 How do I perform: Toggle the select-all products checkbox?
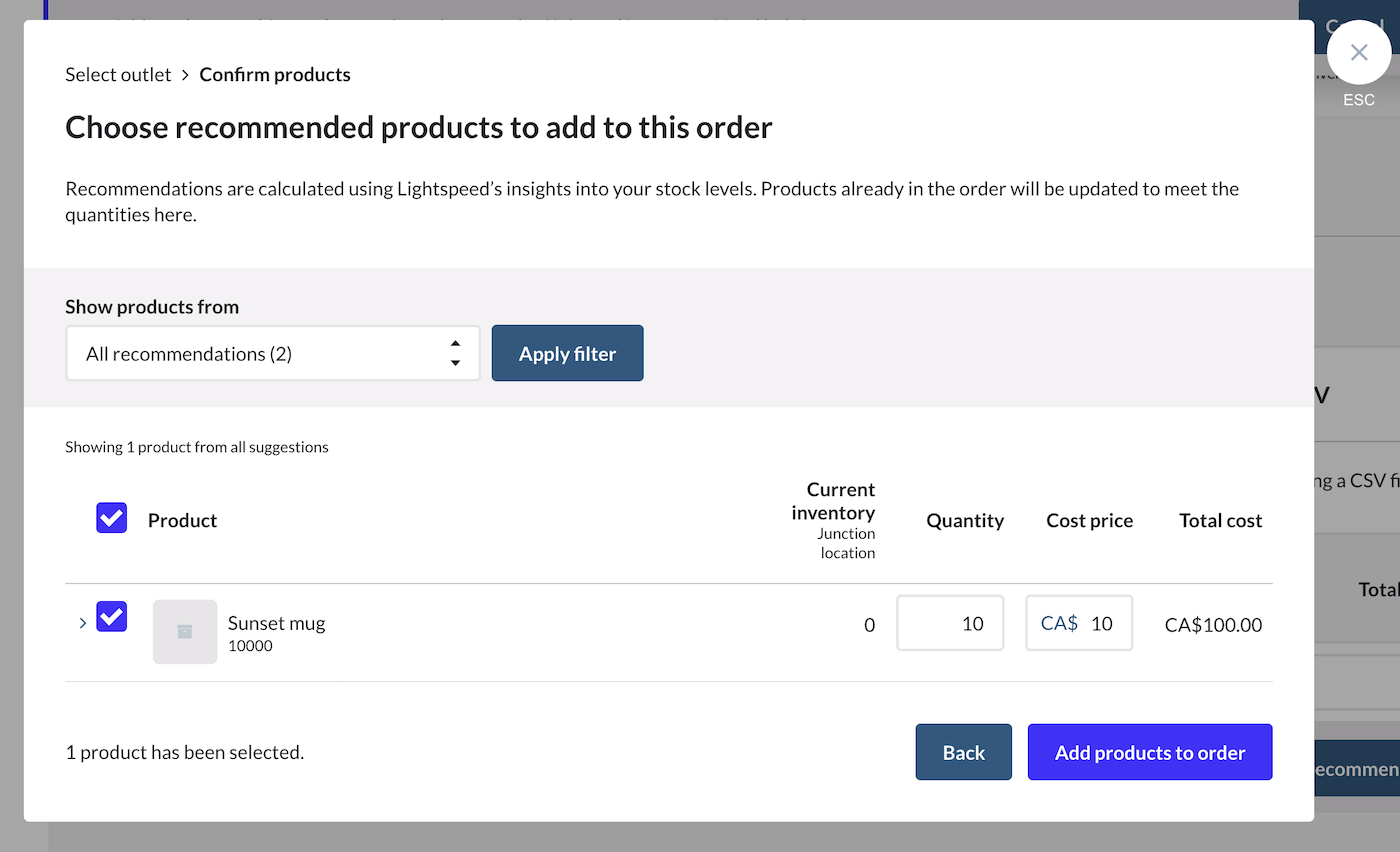click(x=111, y=518)
